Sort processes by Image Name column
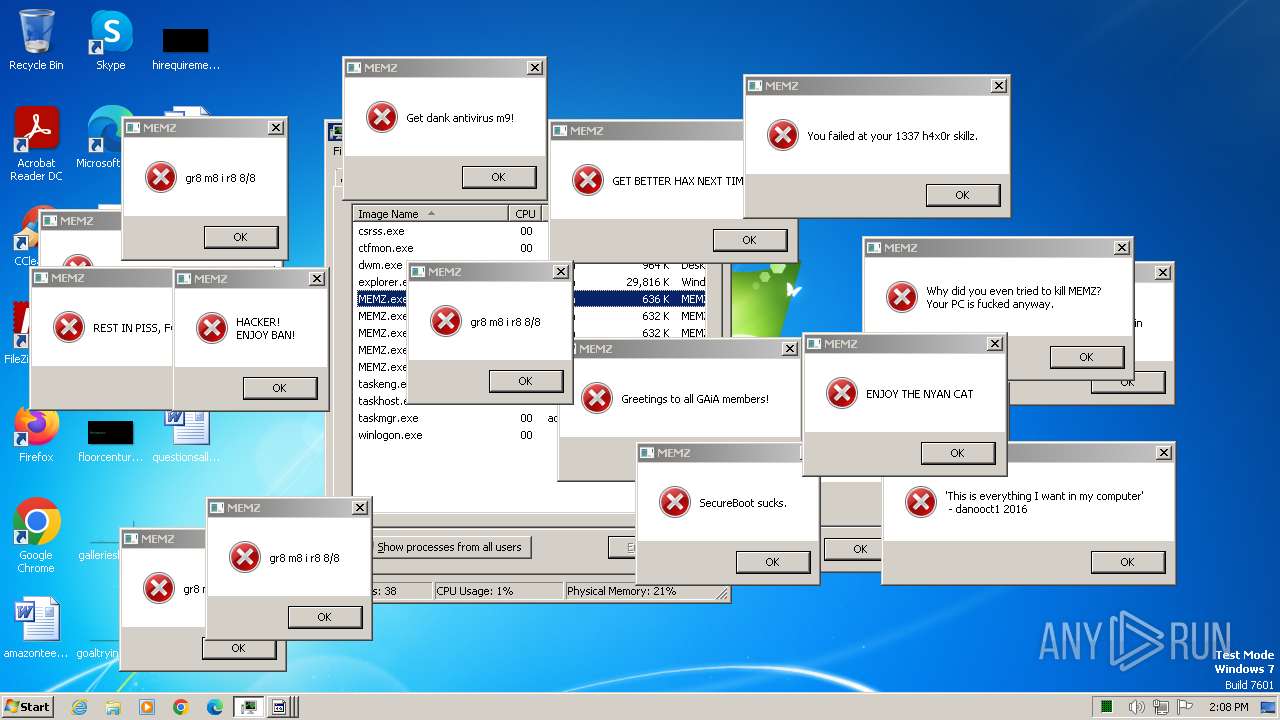This screenshot has width=1280, height=720. 431,214
